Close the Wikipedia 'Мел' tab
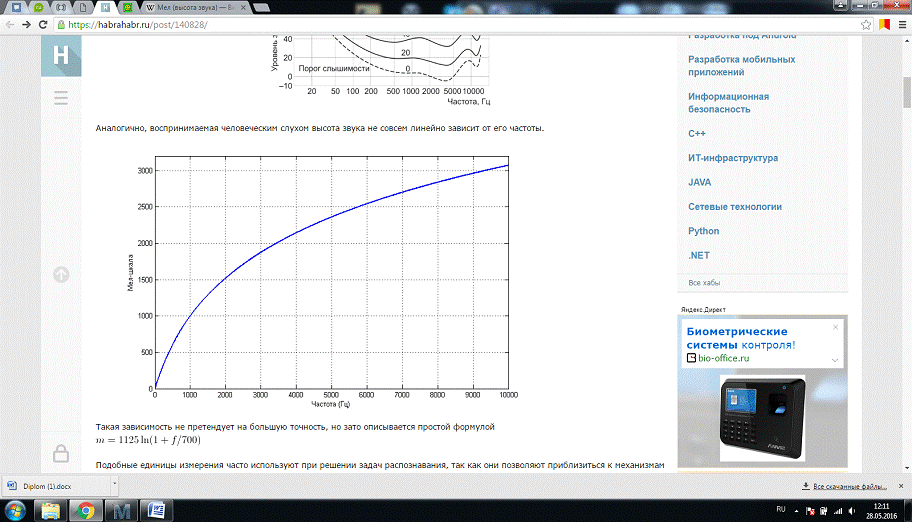 243,8
